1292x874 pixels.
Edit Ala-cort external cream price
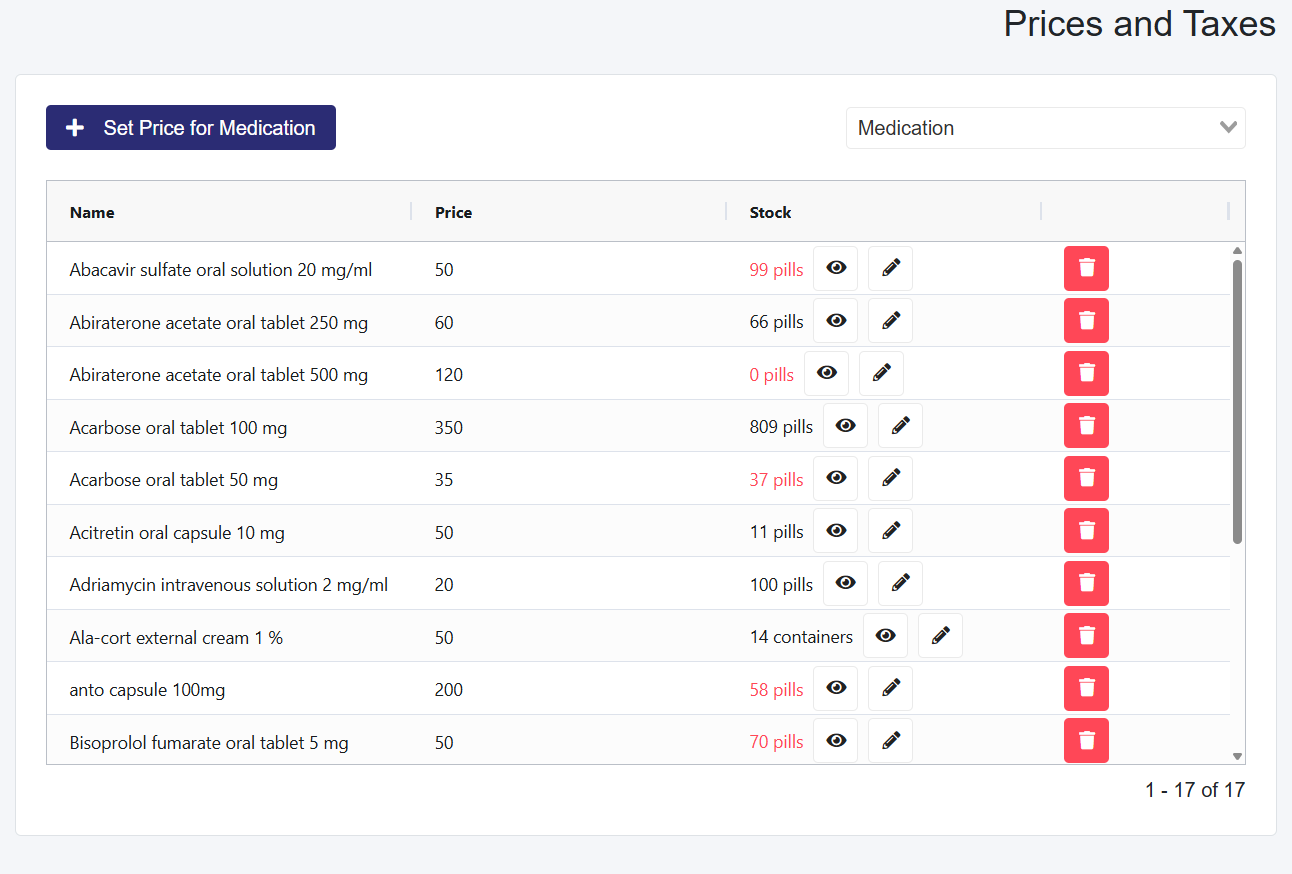click(x=940, y=636)
